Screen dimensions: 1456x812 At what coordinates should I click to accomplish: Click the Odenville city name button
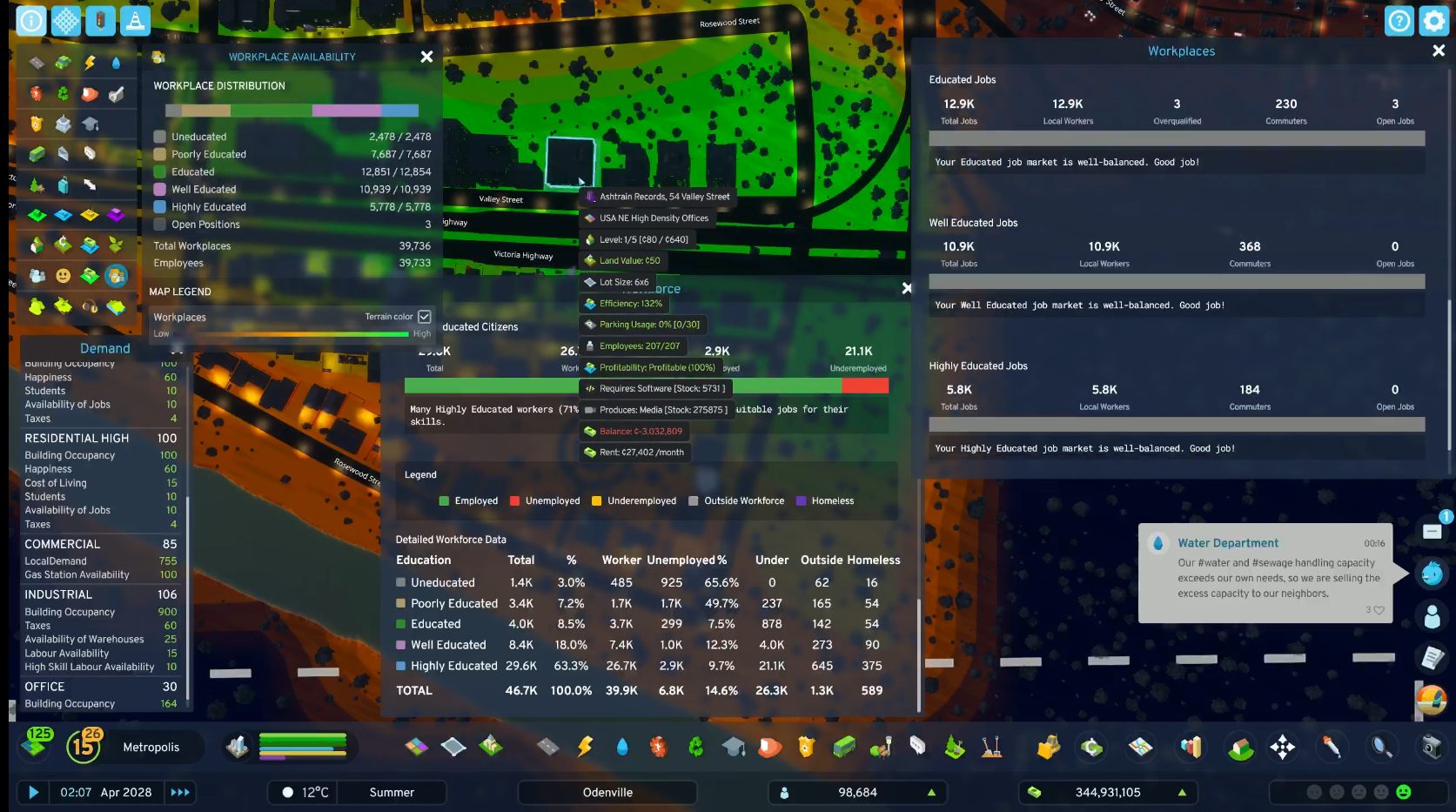coord(607,792)
